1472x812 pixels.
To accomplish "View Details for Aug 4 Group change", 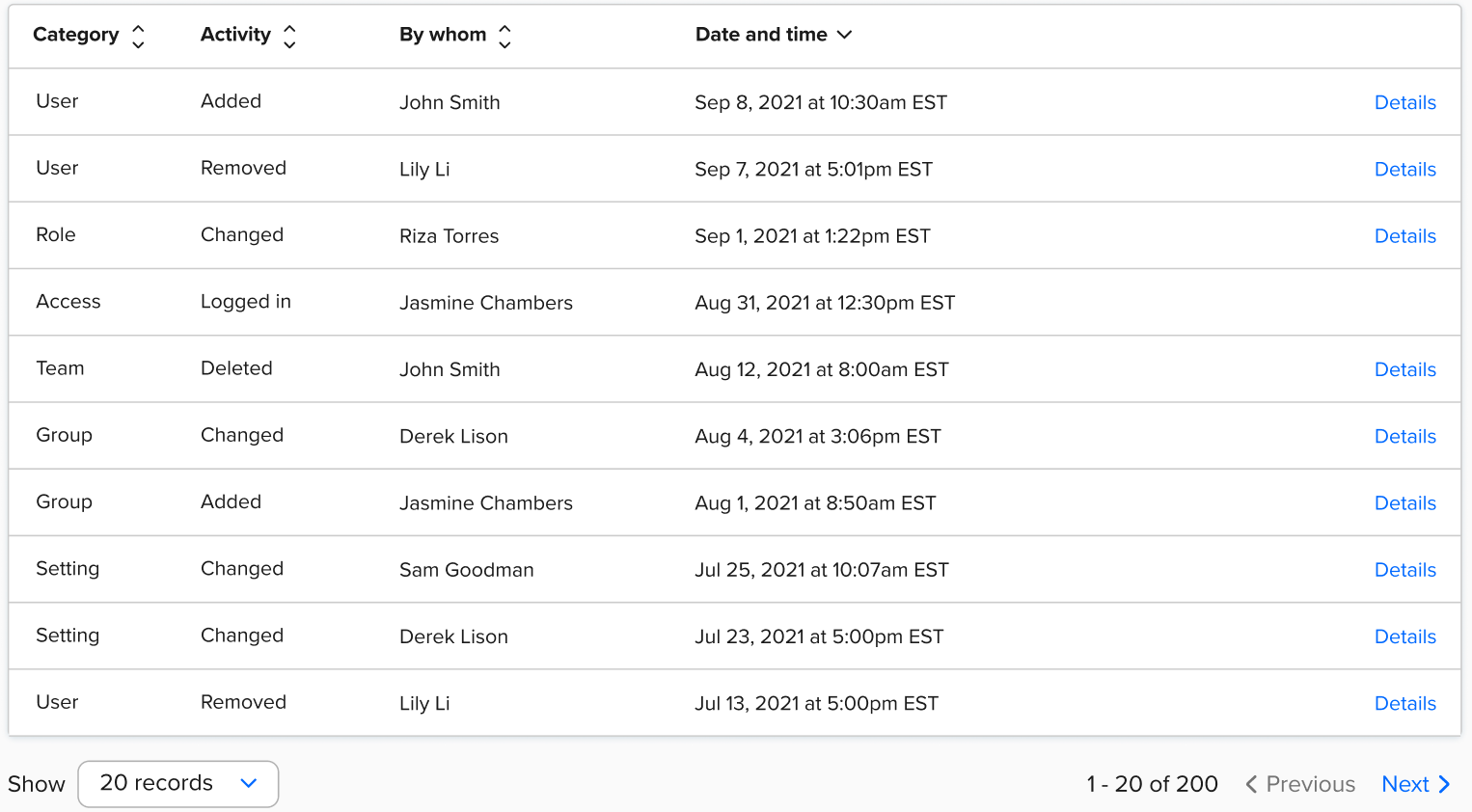I will [1405, 436].
